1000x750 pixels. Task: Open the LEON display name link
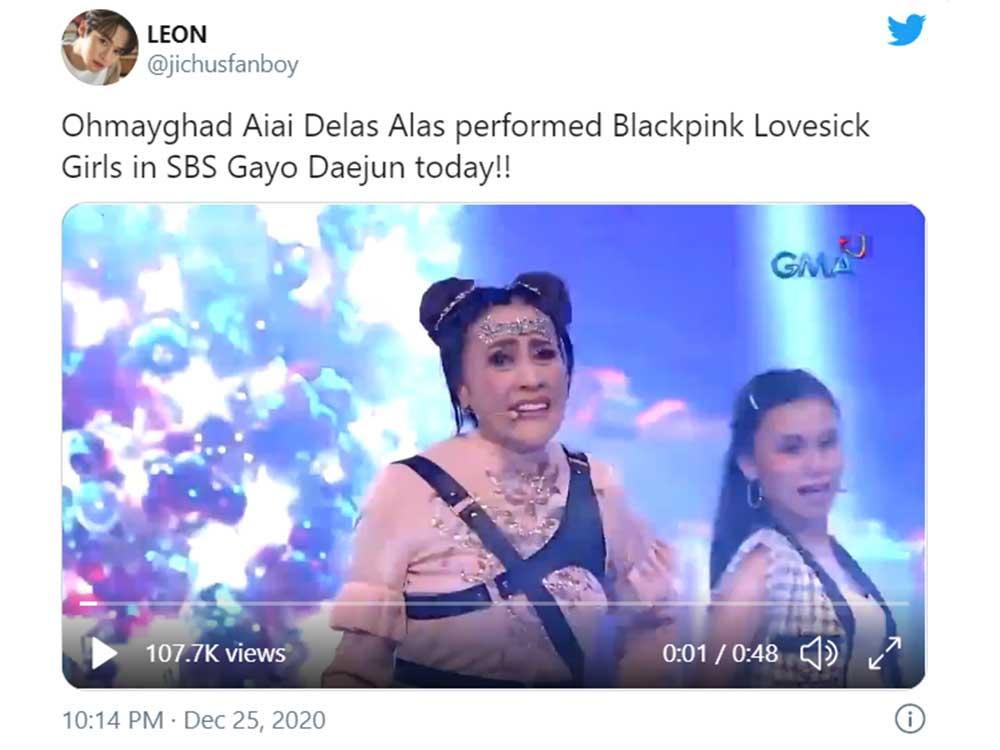coord(177,34)
